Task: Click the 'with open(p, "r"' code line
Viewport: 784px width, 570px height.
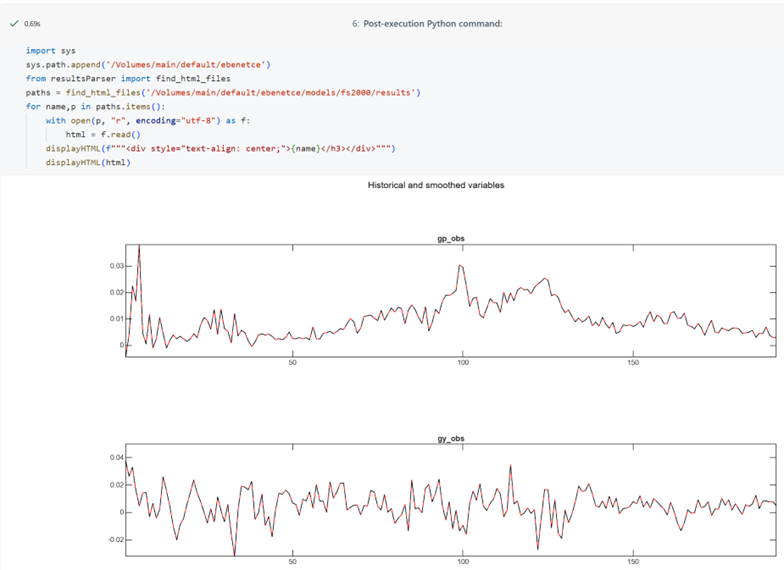Action: tap(148, 120)
